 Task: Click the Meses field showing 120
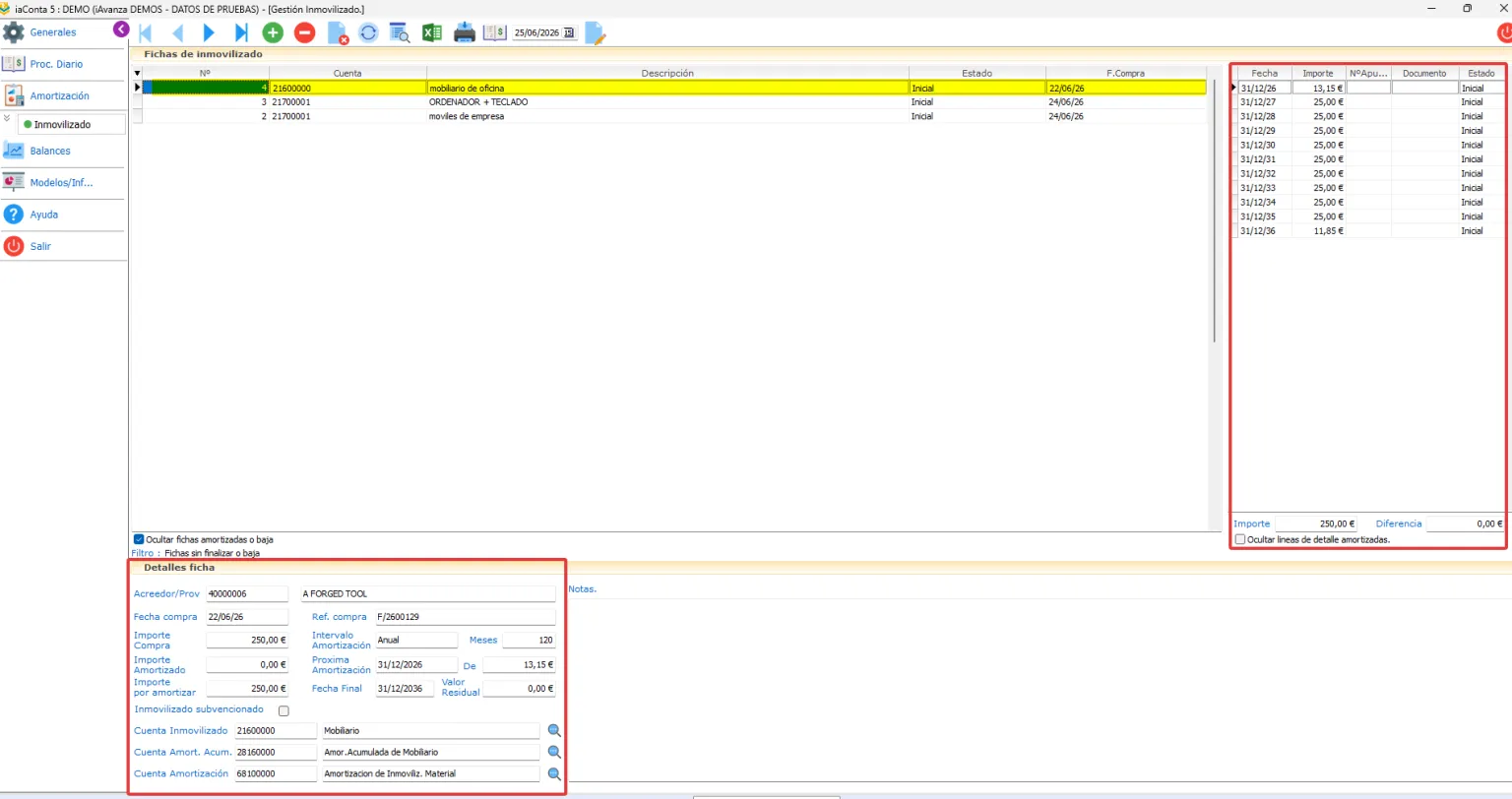[529, 641]
